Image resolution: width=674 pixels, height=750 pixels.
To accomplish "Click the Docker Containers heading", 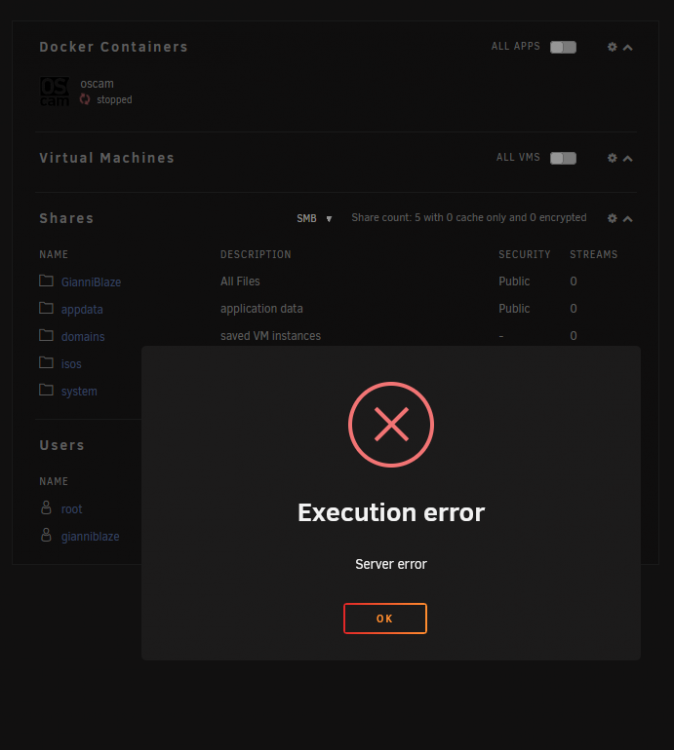I will 113,47.
